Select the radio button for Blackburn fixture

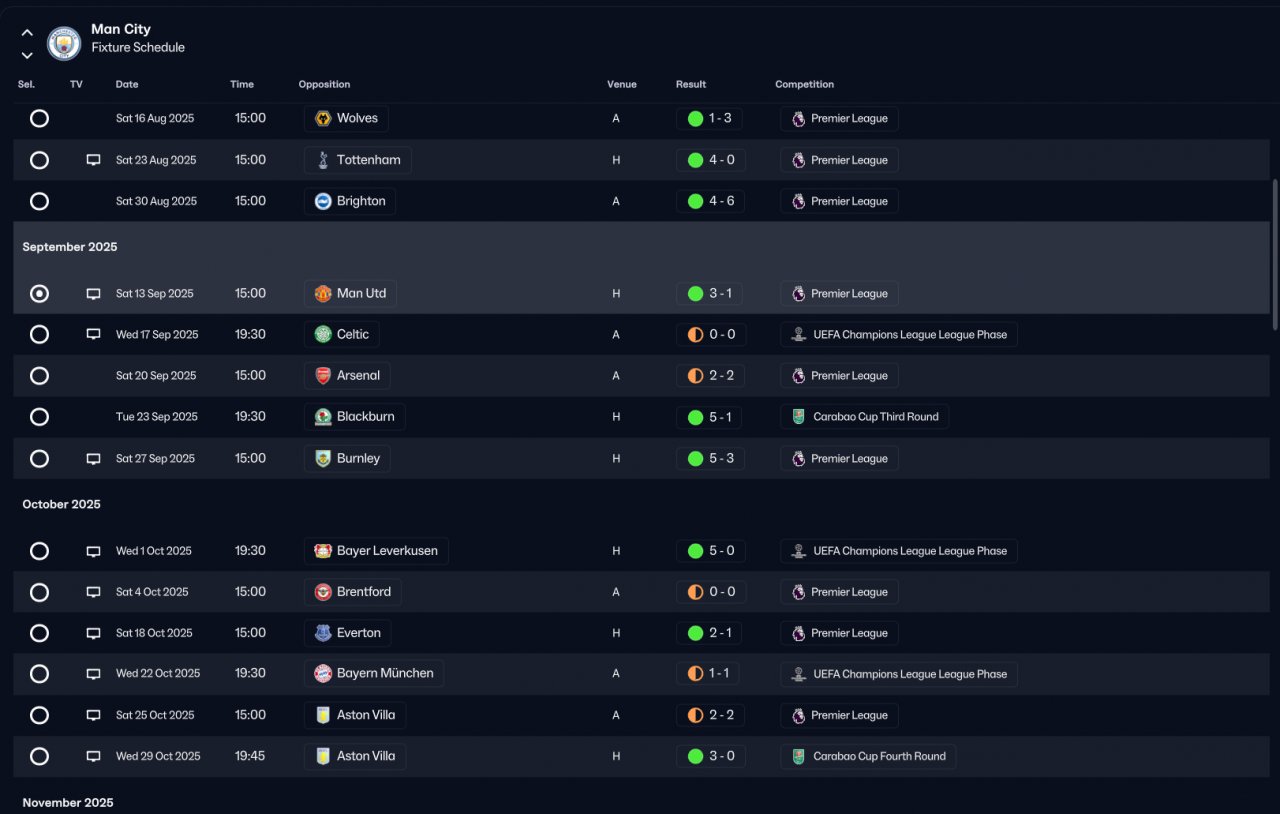[39, 417]
